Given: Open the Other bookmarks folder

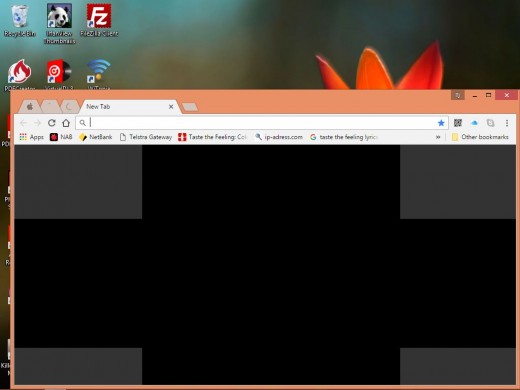Looking at the screenshot, I should pos(480,137).
